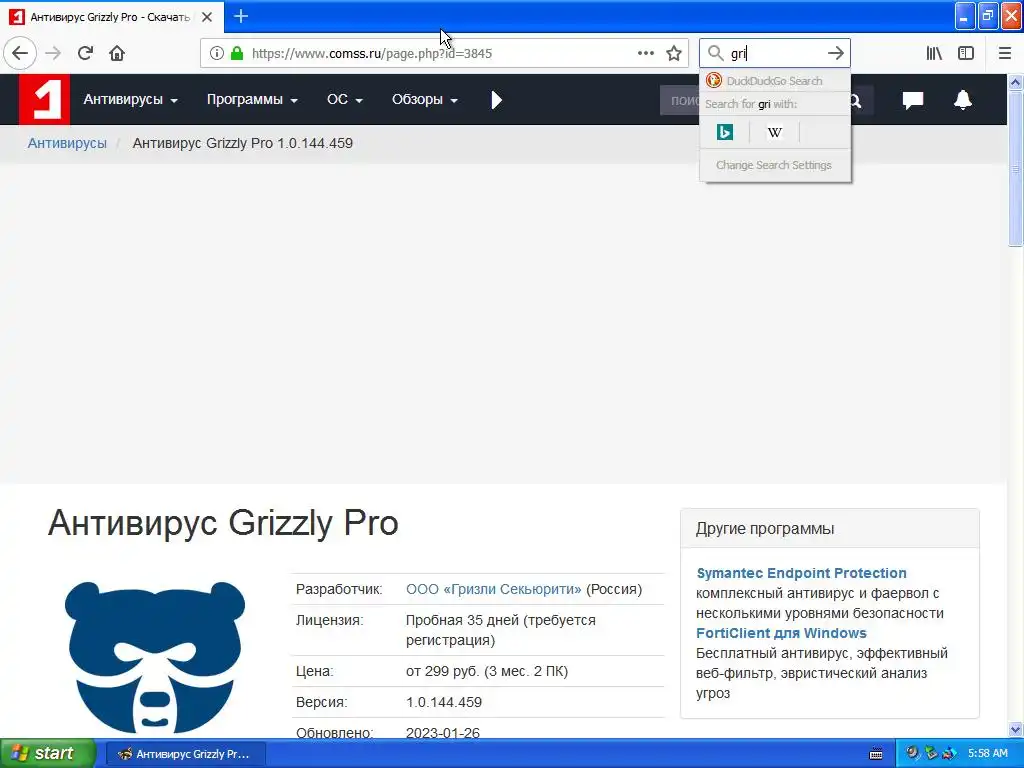The width and height of the screenshot is (1024, 768).
Task: Open Symantec Endpoint Protection link
Action: pyautogui.click(x=801, y=573)
